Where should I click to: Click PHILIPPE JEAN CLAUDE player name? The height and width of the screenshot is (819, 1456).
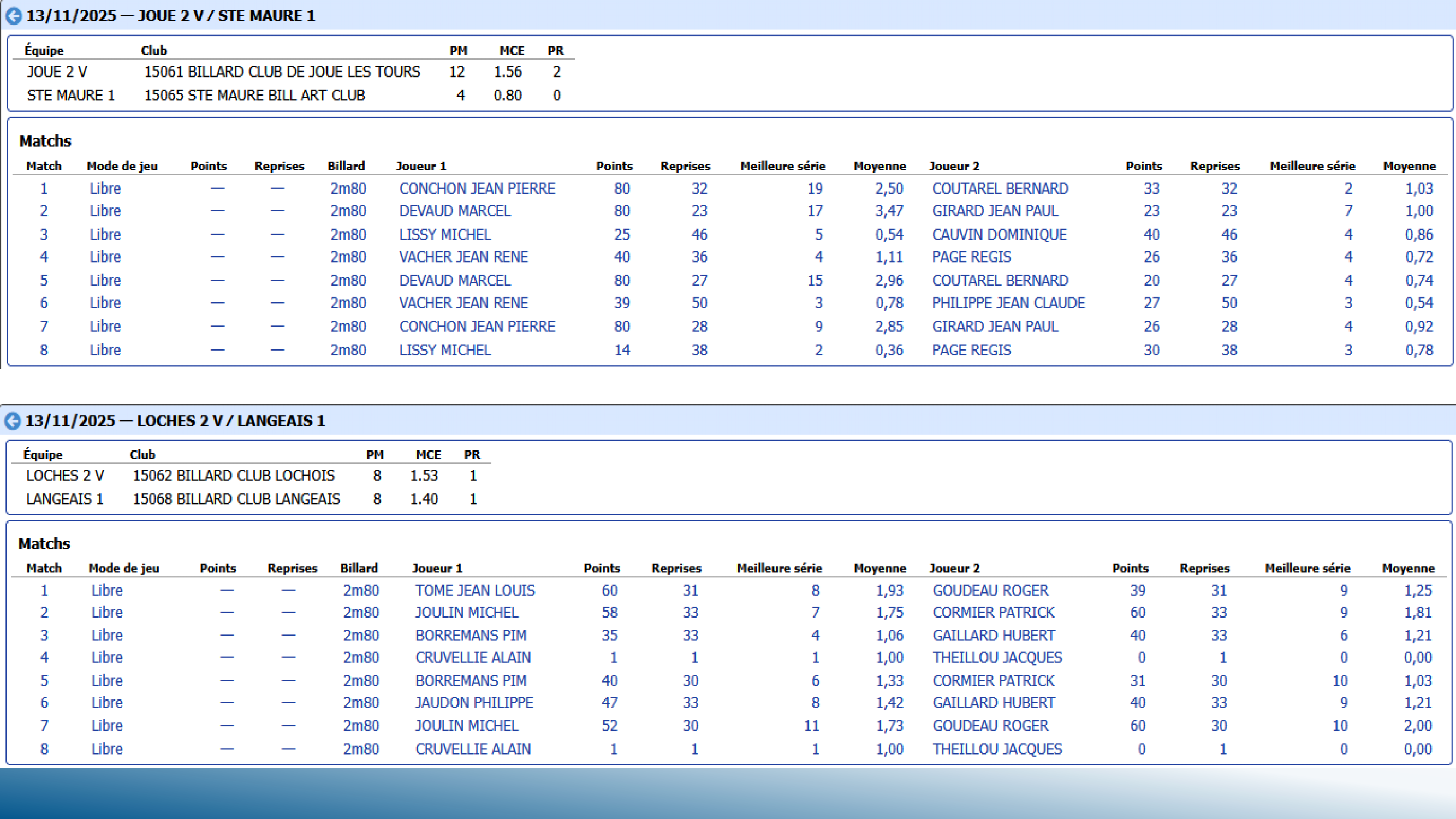point(1008,303)
